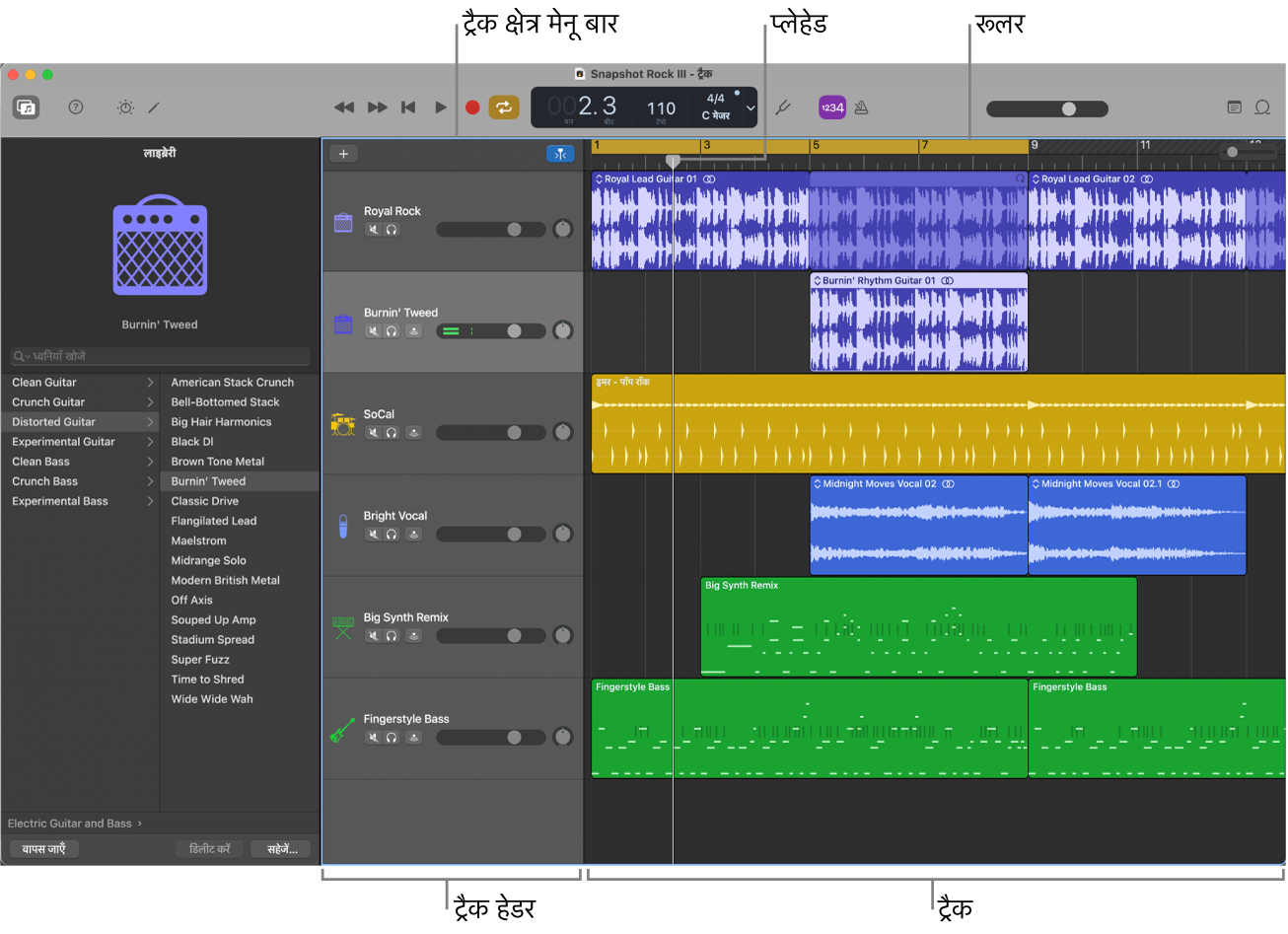Enable input monitoring on SoCal track

click(x=414, y=433)
